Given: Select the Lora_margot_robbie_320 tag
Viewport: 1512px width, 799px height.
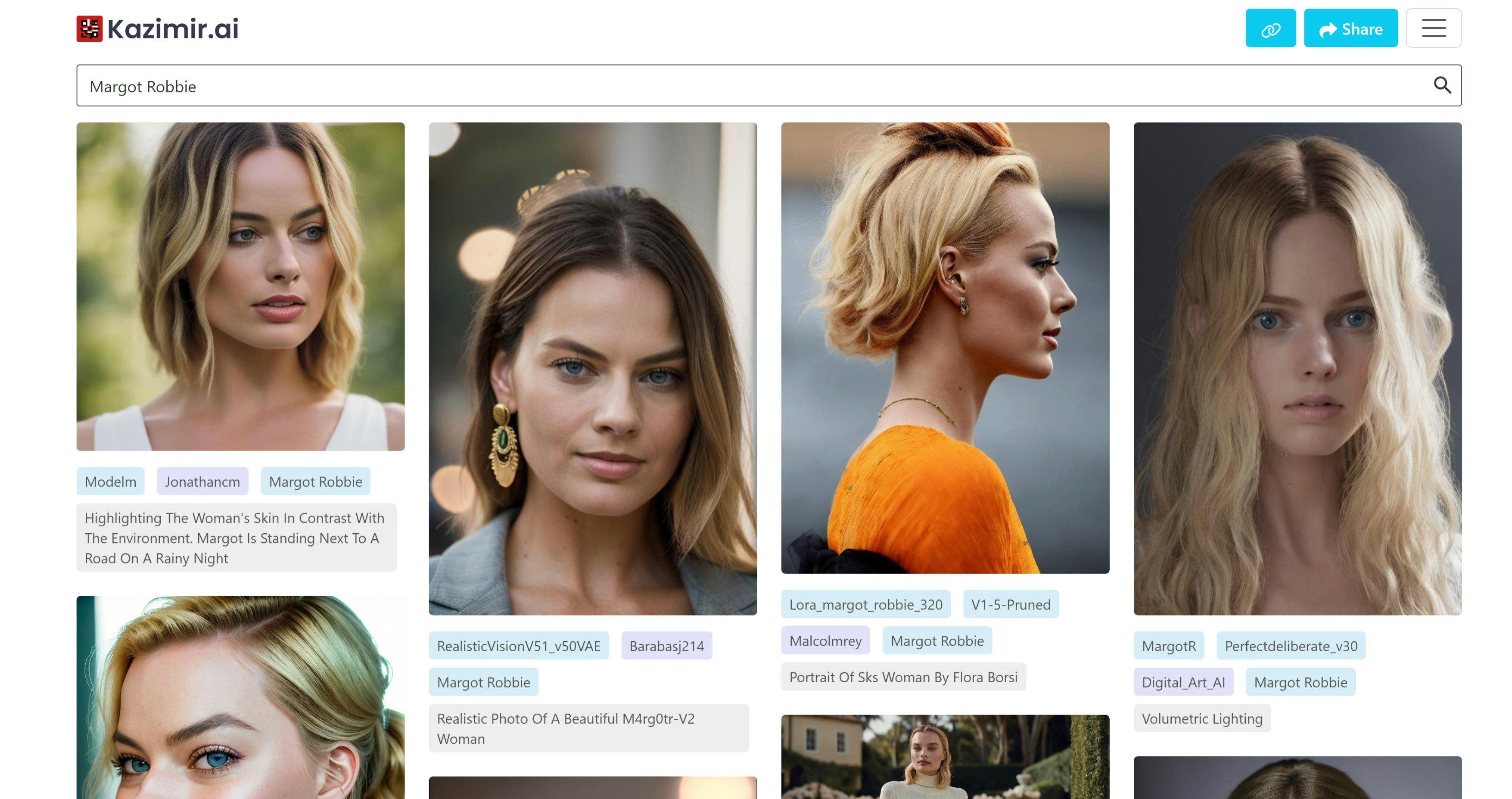Looking at the screenshot, I should (865, 605).
